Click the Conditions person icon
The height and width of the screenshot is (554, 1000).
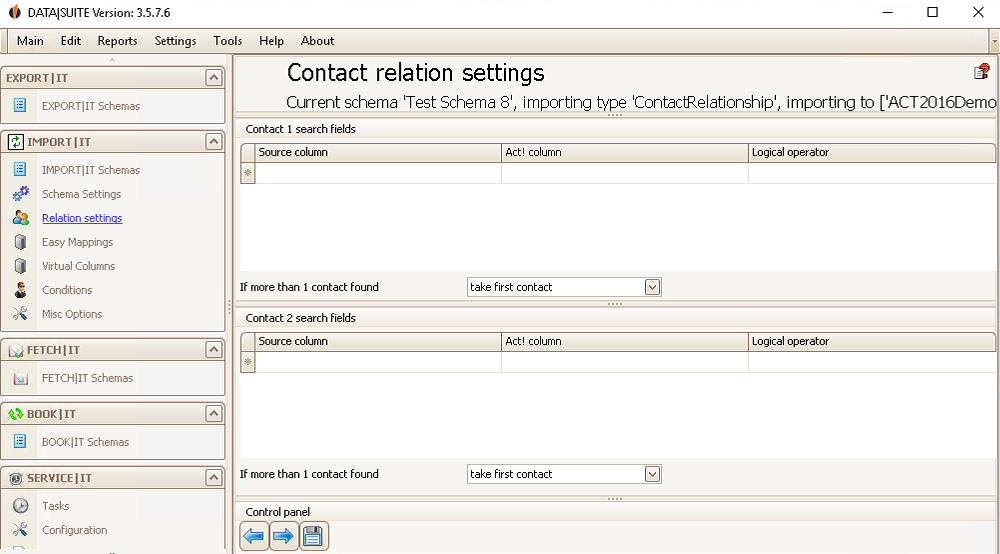click(x=20, y=289)
